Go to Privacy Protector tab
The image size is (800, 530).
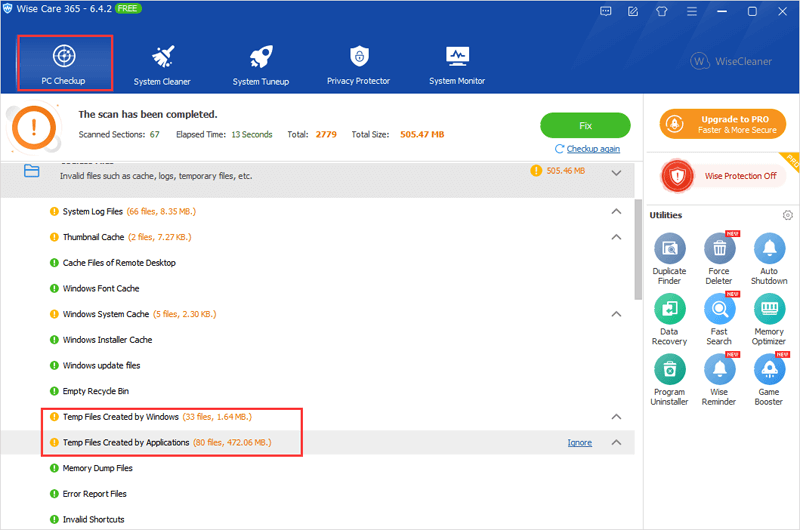pyautogui.click(x=358, y=65)
